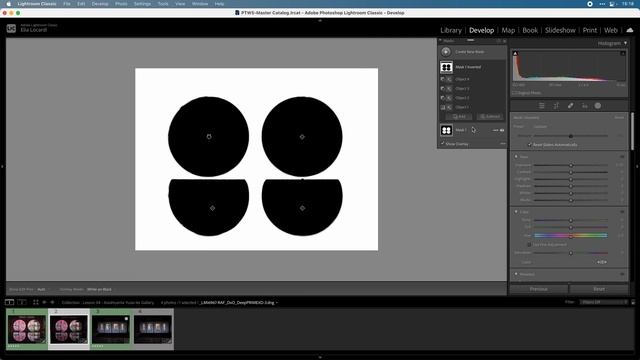Toggle Reset Sliders Automatically checkbox
The height and width of the screenshot is (360, 640).
tap(530, 144)
